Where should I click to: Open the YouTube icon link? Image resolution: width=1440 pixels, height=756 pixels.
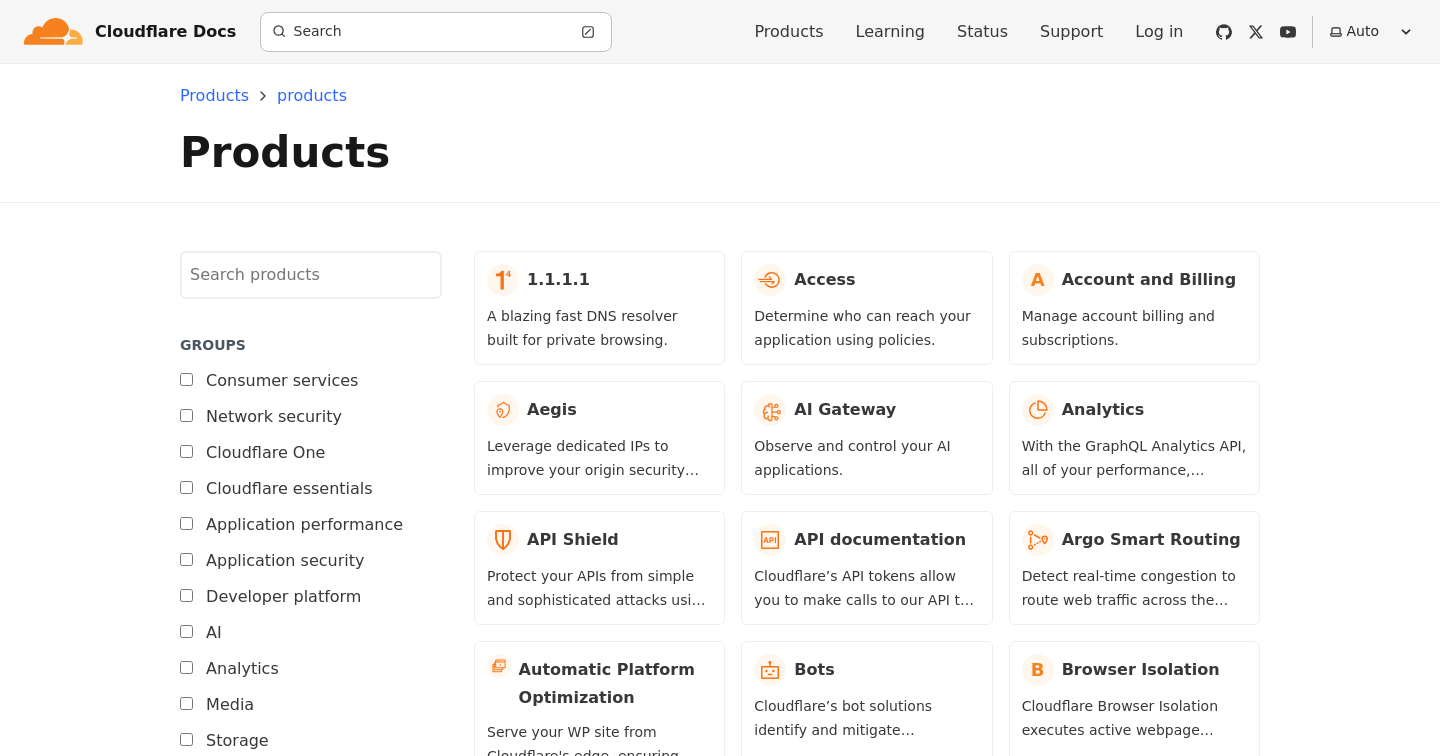point(1288,32)
